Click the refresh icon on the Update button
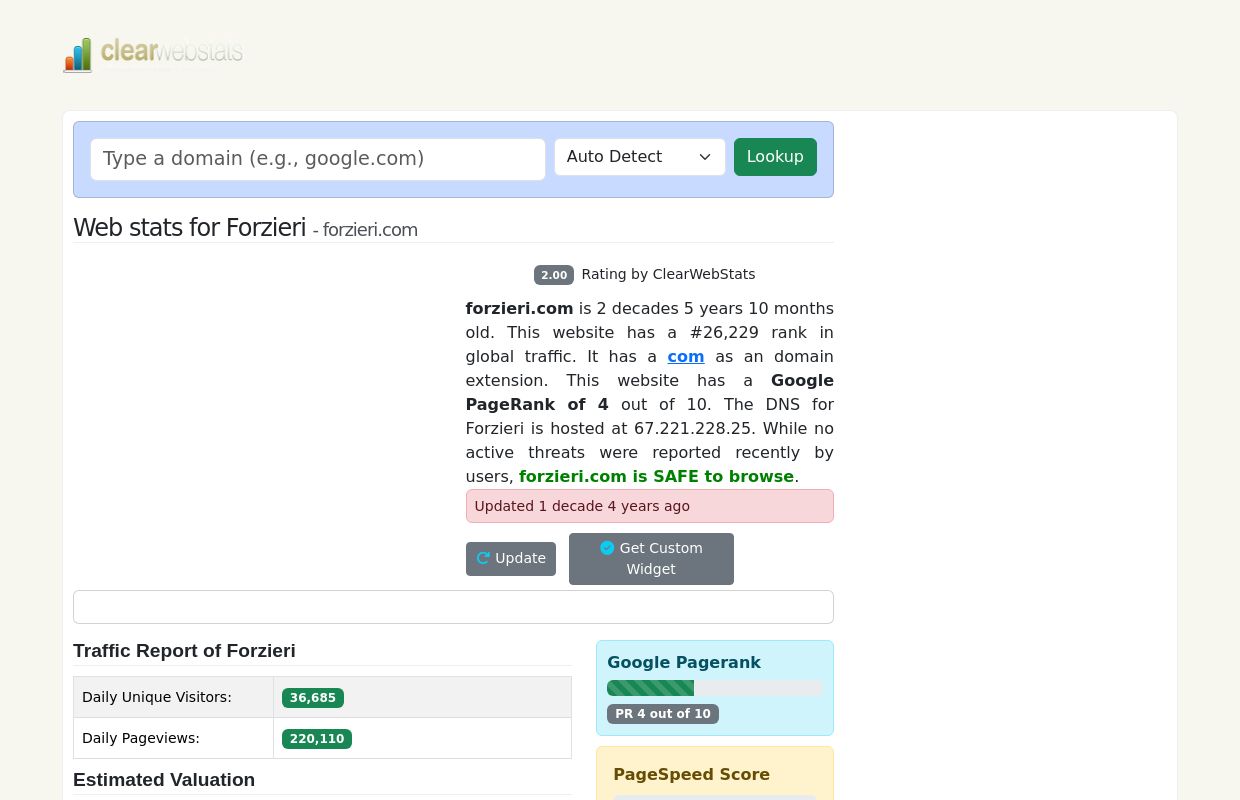Viewport: 1240px width, 800px height. tap(484, 558)
